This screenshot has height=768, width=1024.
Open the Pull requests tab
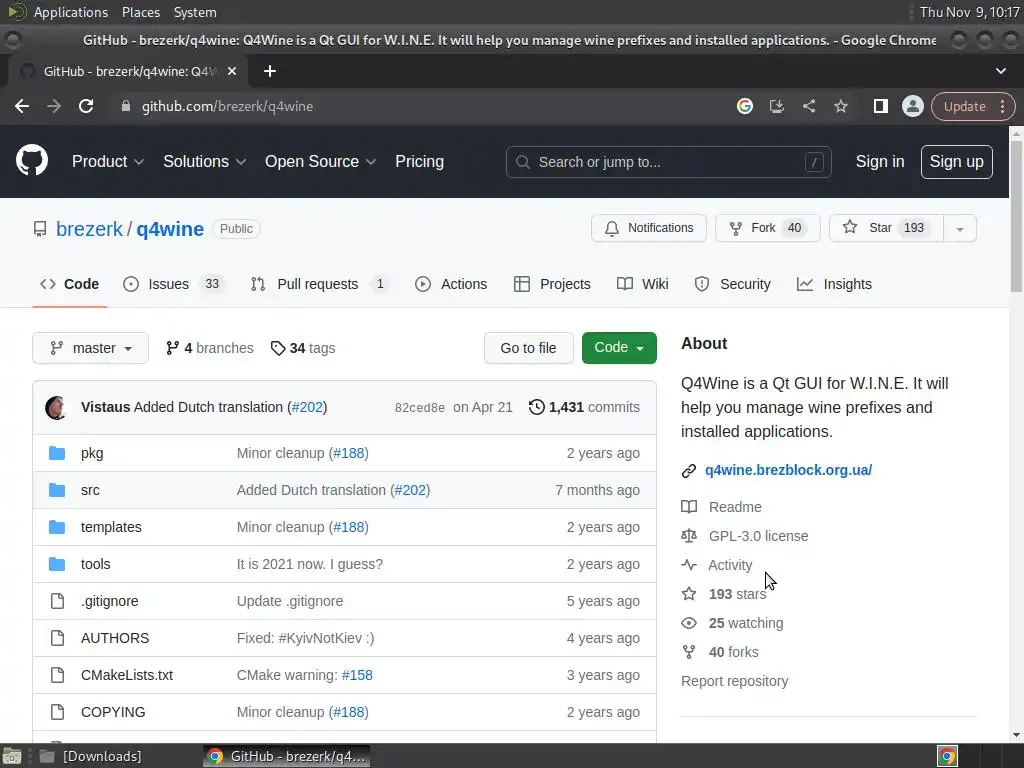320,284
